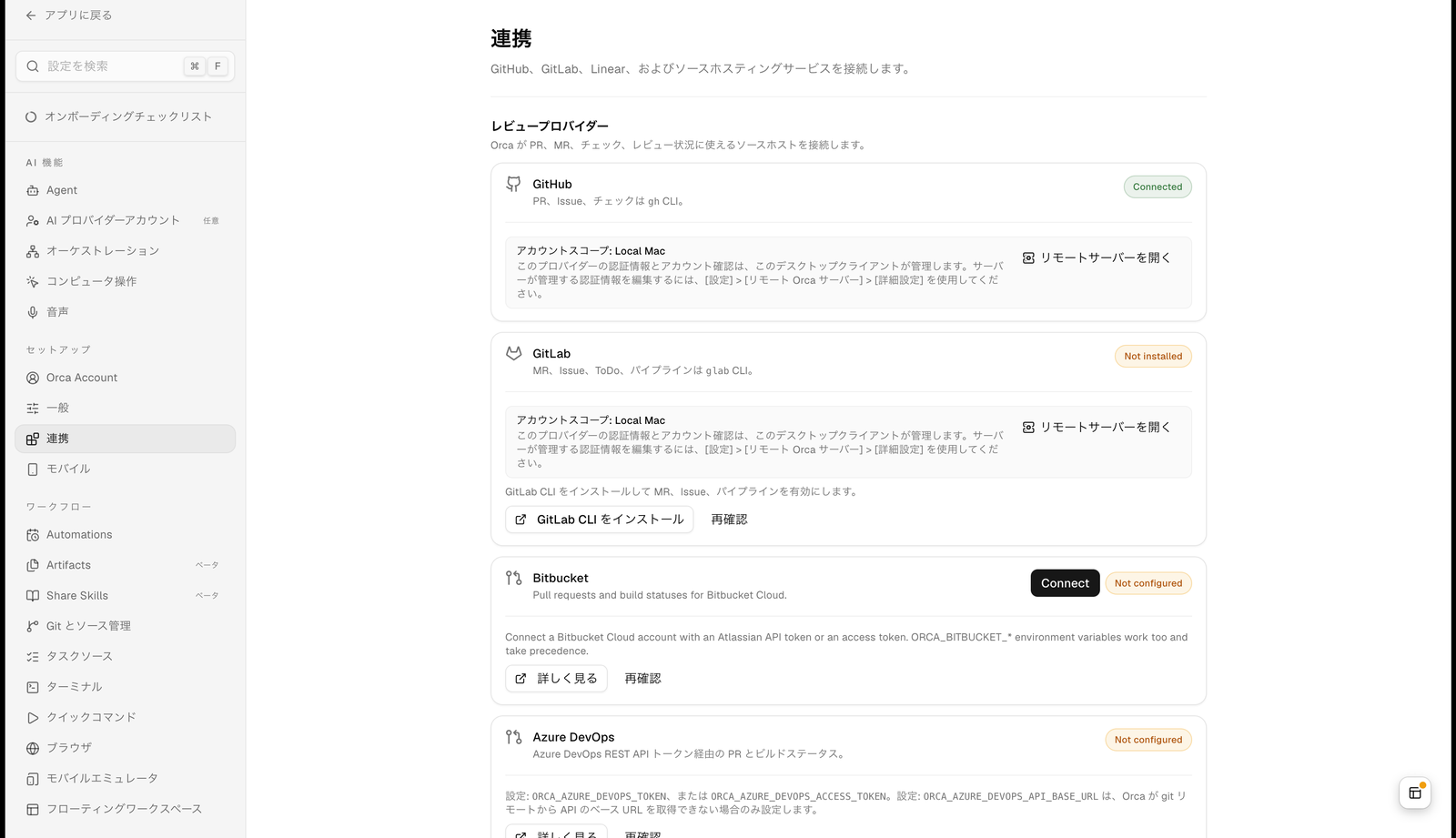1456x838 pixels.
Task: Click the AI プロバイダーアカウント icon
Action: 33,221
